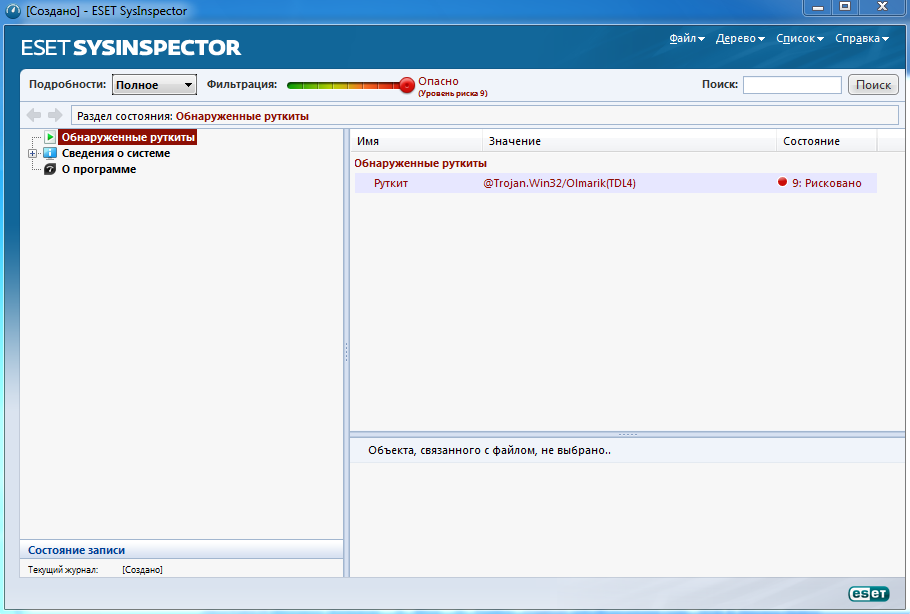Screen dimensions: 910x614
Task: Select the Обнаруженные руткиты tree item
Action: coord(128,137)
